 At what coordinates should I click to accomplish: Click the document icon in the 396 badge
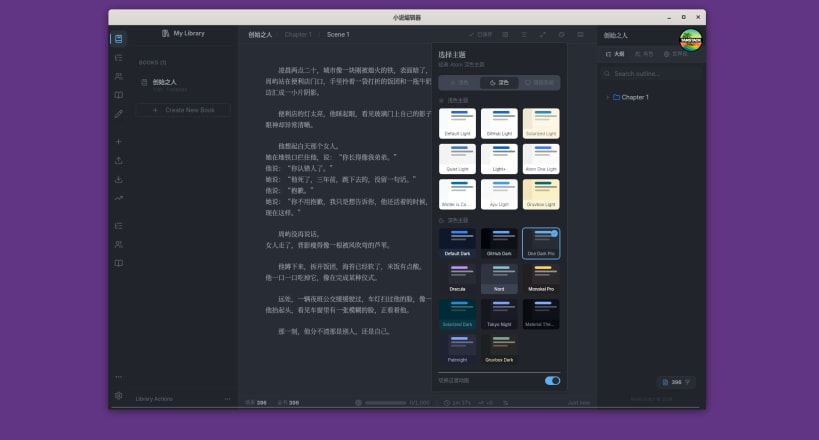[x=665, y=383]
